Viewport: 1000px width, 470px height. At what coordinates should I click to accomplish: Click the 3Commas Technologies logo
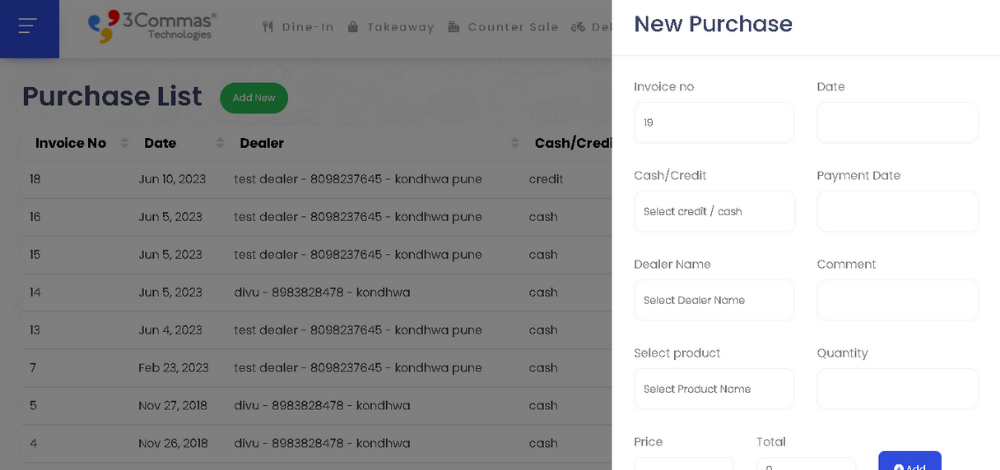[152, 26]
